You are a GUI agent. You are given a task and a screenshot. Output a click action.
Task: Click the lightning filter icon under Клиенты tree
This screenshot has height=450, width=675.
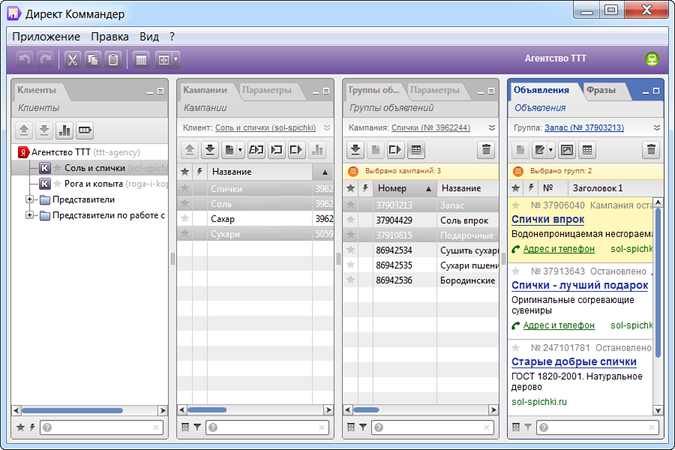point(32,427)
